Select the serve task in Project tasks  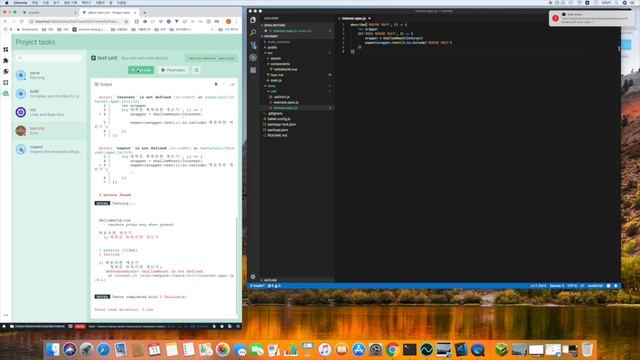point(50,75)
